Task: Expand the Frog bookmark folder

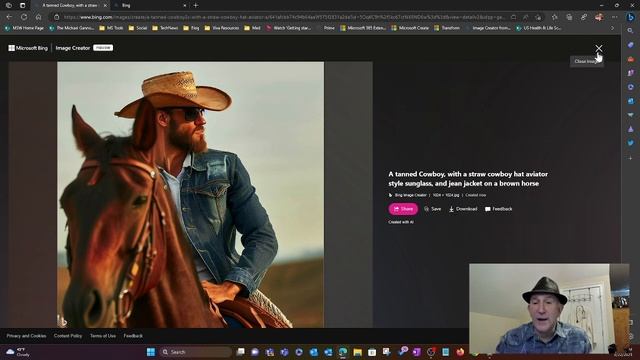Action: coord(191,28)
